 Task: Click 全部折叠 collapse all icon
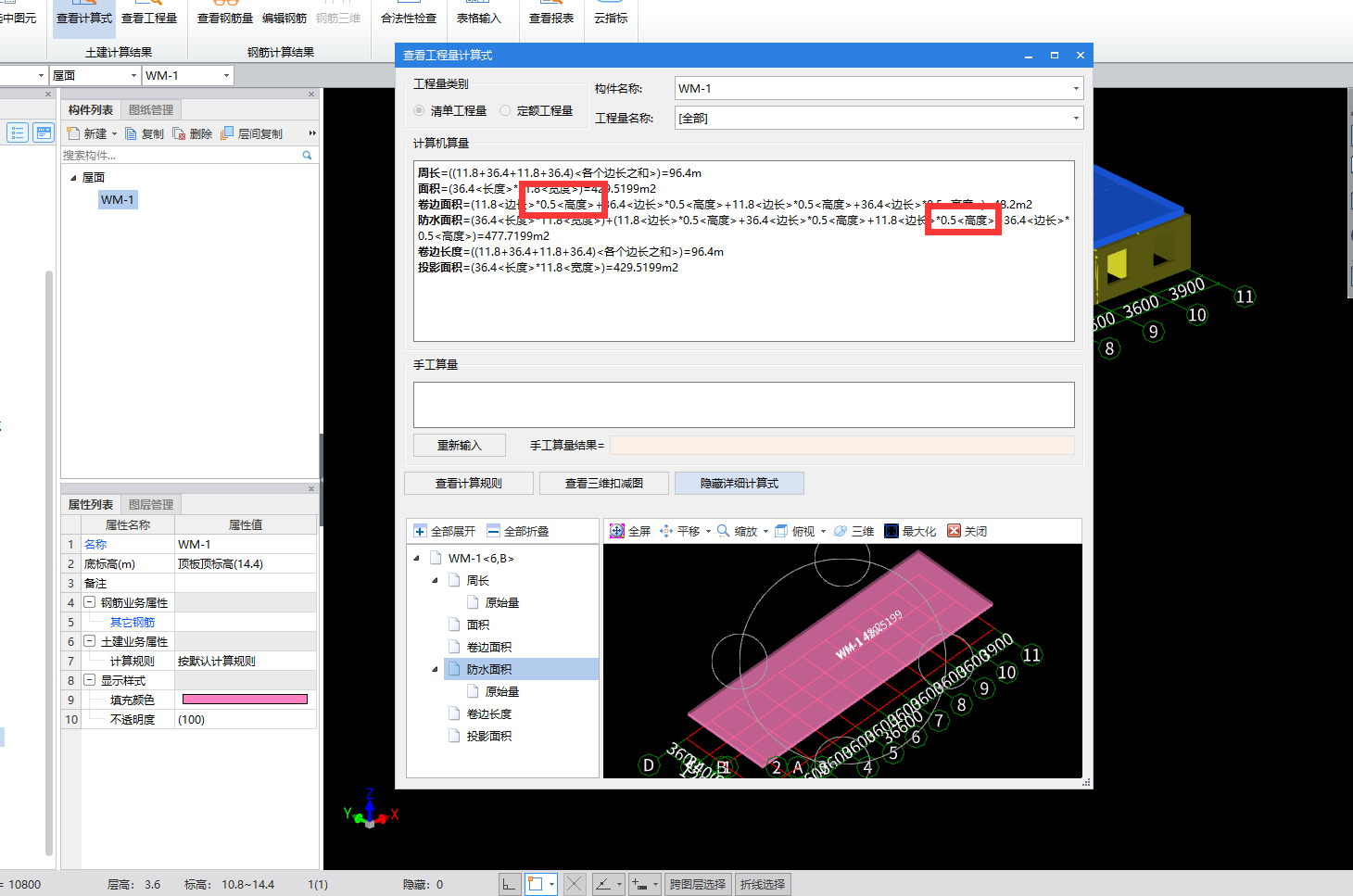pos(493,531)
